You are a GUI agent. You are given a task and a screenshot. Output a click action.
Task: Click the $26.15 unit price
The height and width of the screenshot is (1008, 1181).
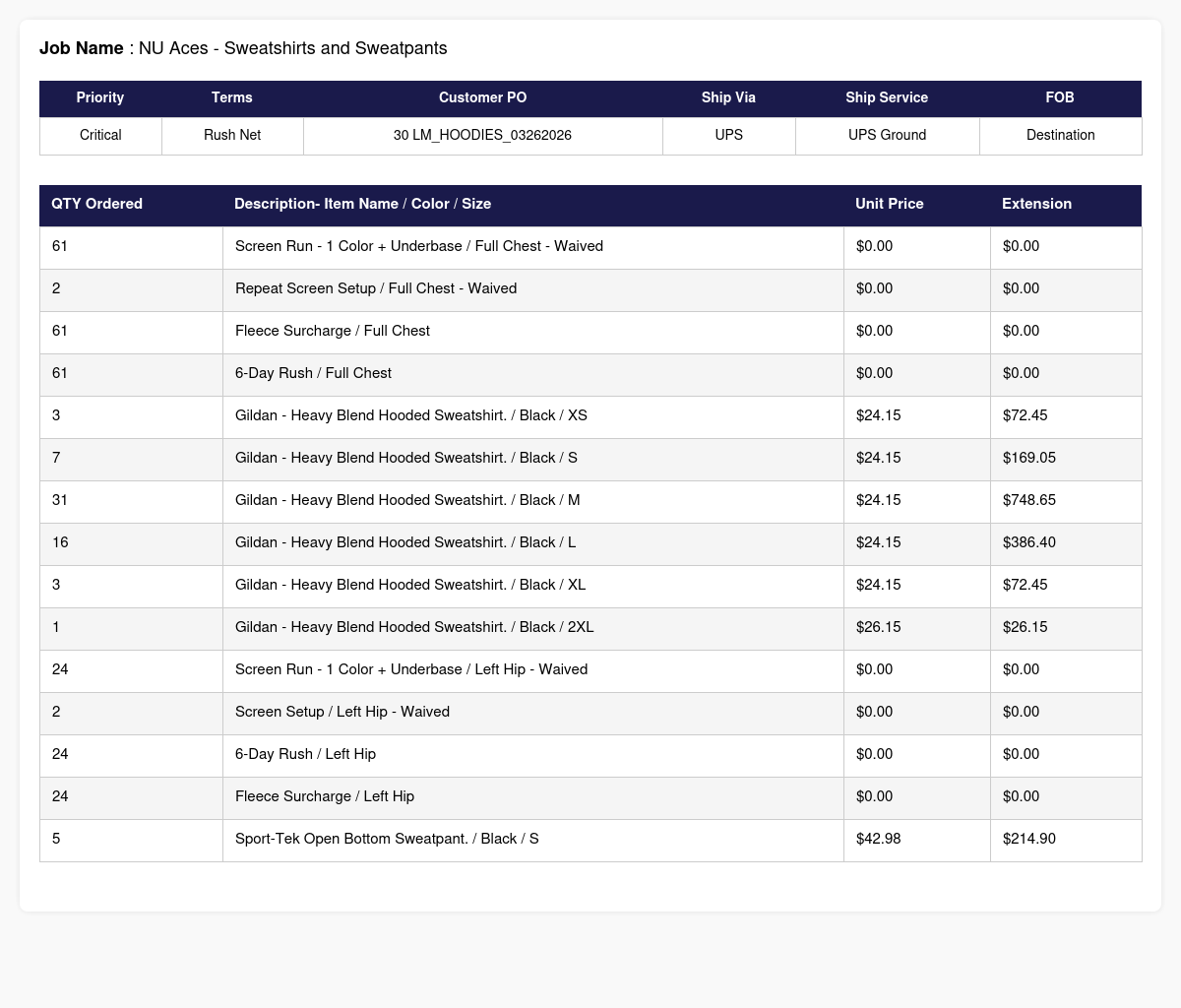pyautogui.click(x=879, y=627)
